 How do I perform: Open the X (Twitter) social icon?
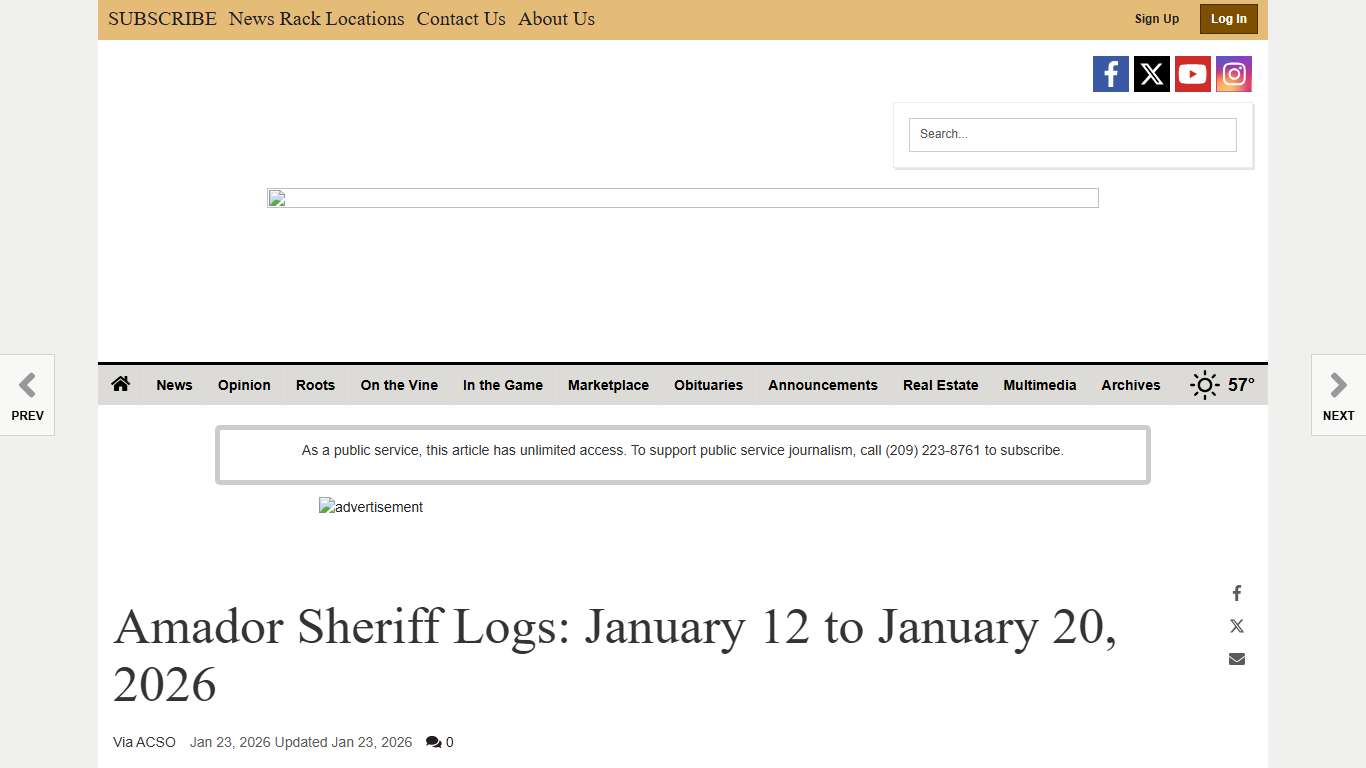tap(1151, 73)
